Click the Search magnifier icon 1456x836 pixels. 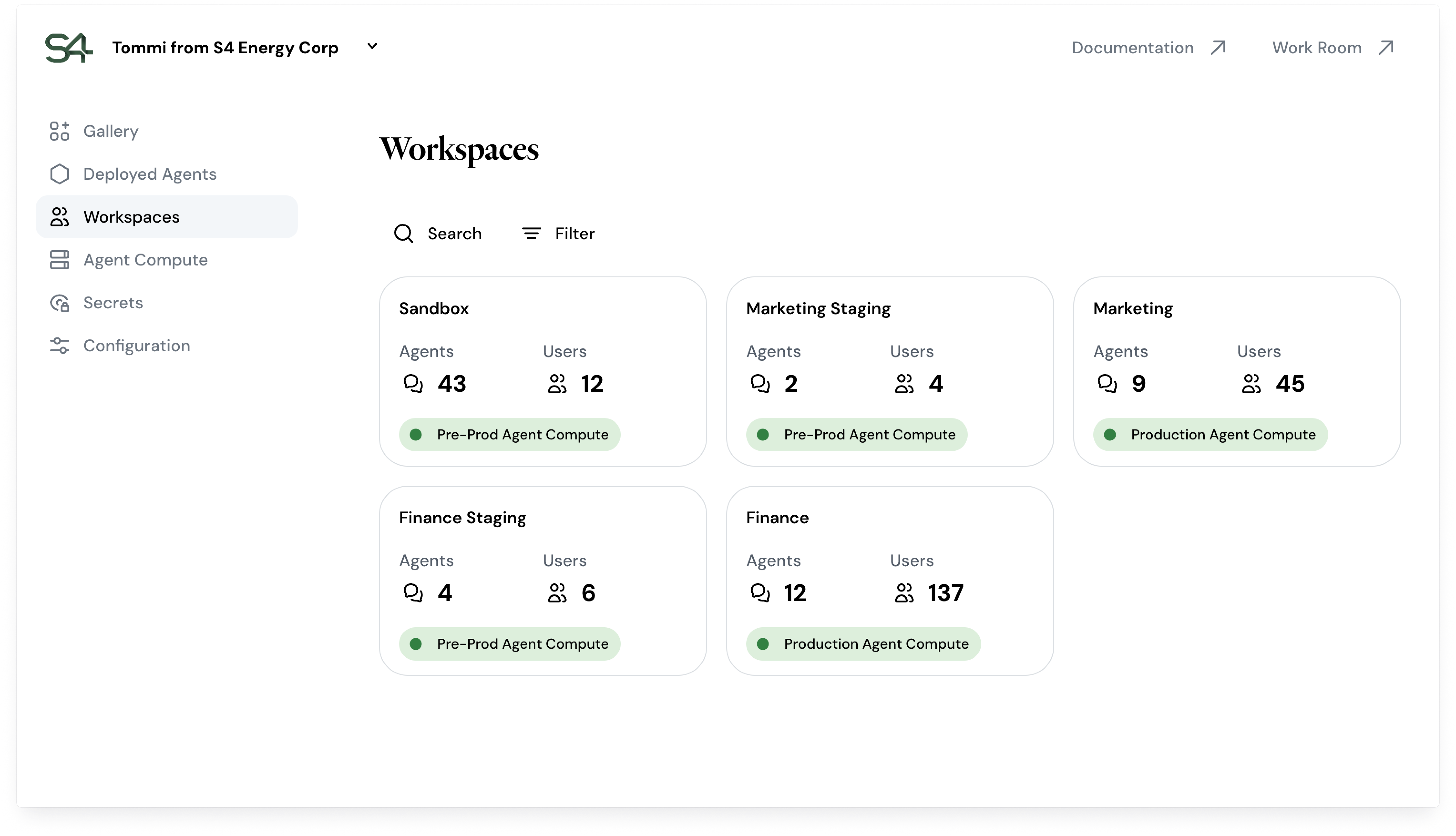coord(403,234)
